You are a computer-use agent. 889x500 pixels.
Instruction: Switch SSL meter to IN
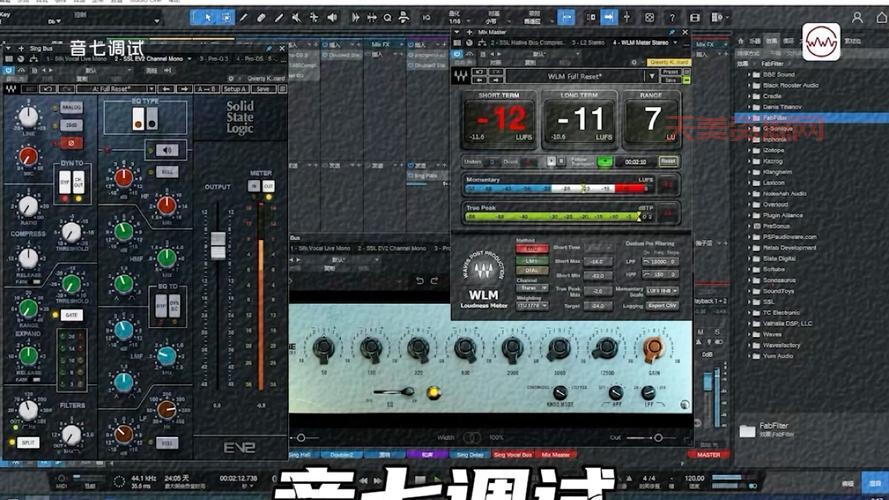pyautogui.click(x=254, y=185)
